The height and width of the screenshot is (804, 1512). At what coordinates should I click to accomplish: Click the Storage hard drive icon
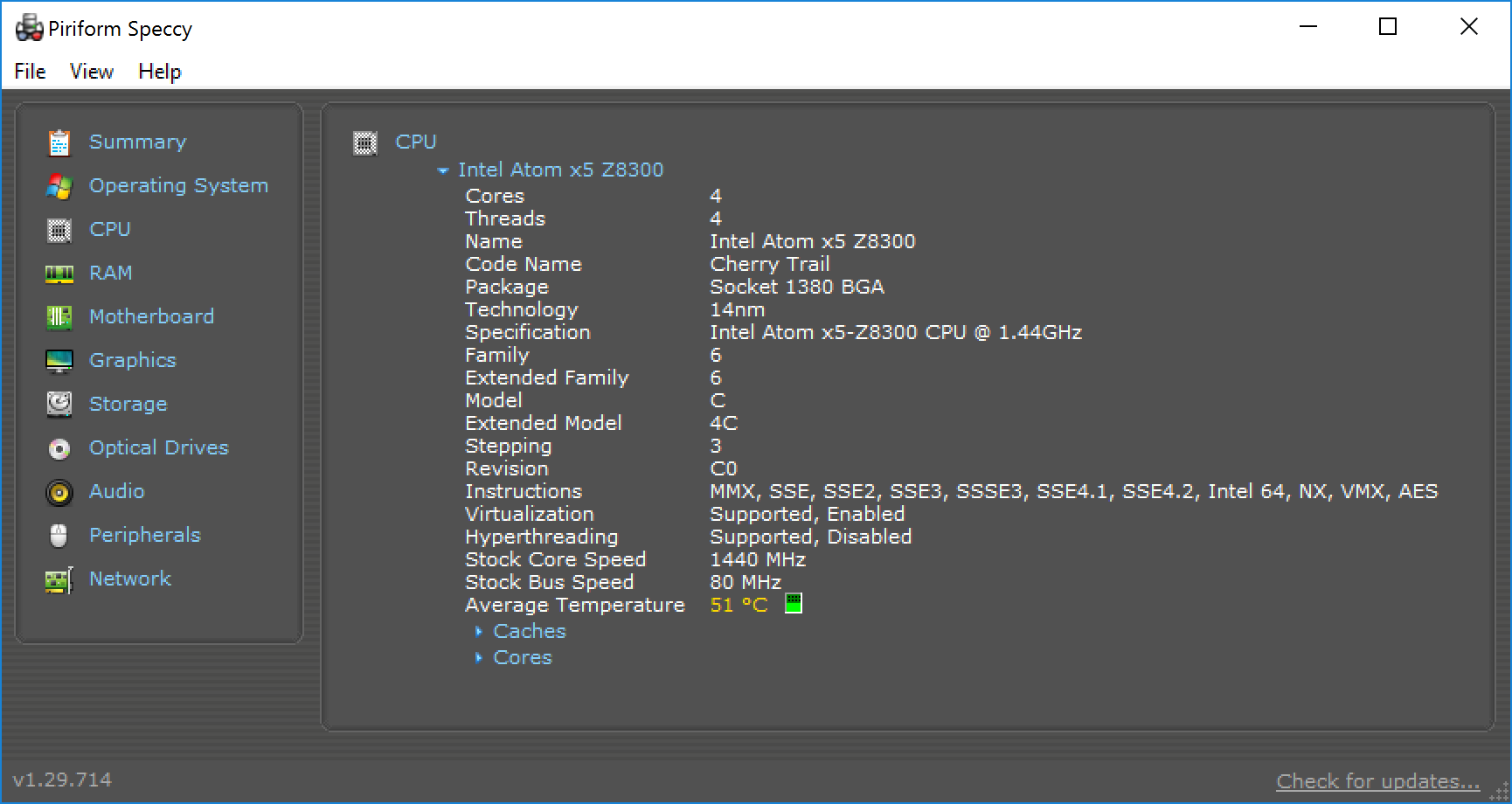(x=59, y=404)
